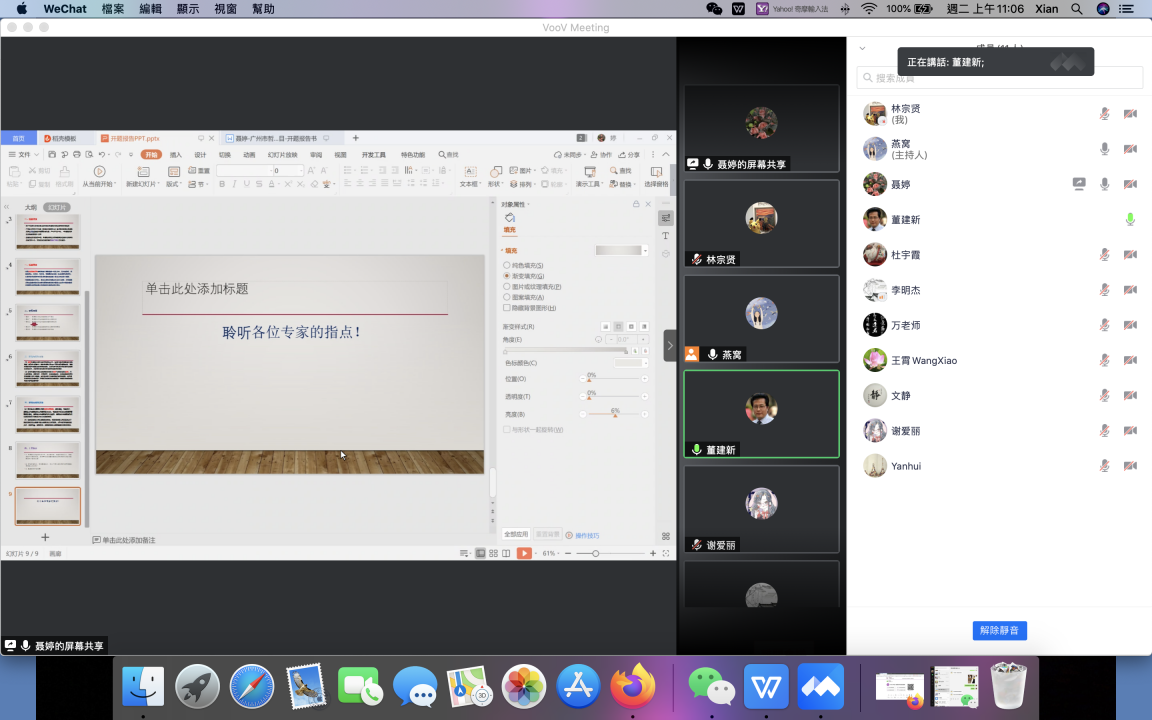This screenshot has width=1152, height=720.
Task: Collapse the members panel with the top chevron
Action: (862, 48)
